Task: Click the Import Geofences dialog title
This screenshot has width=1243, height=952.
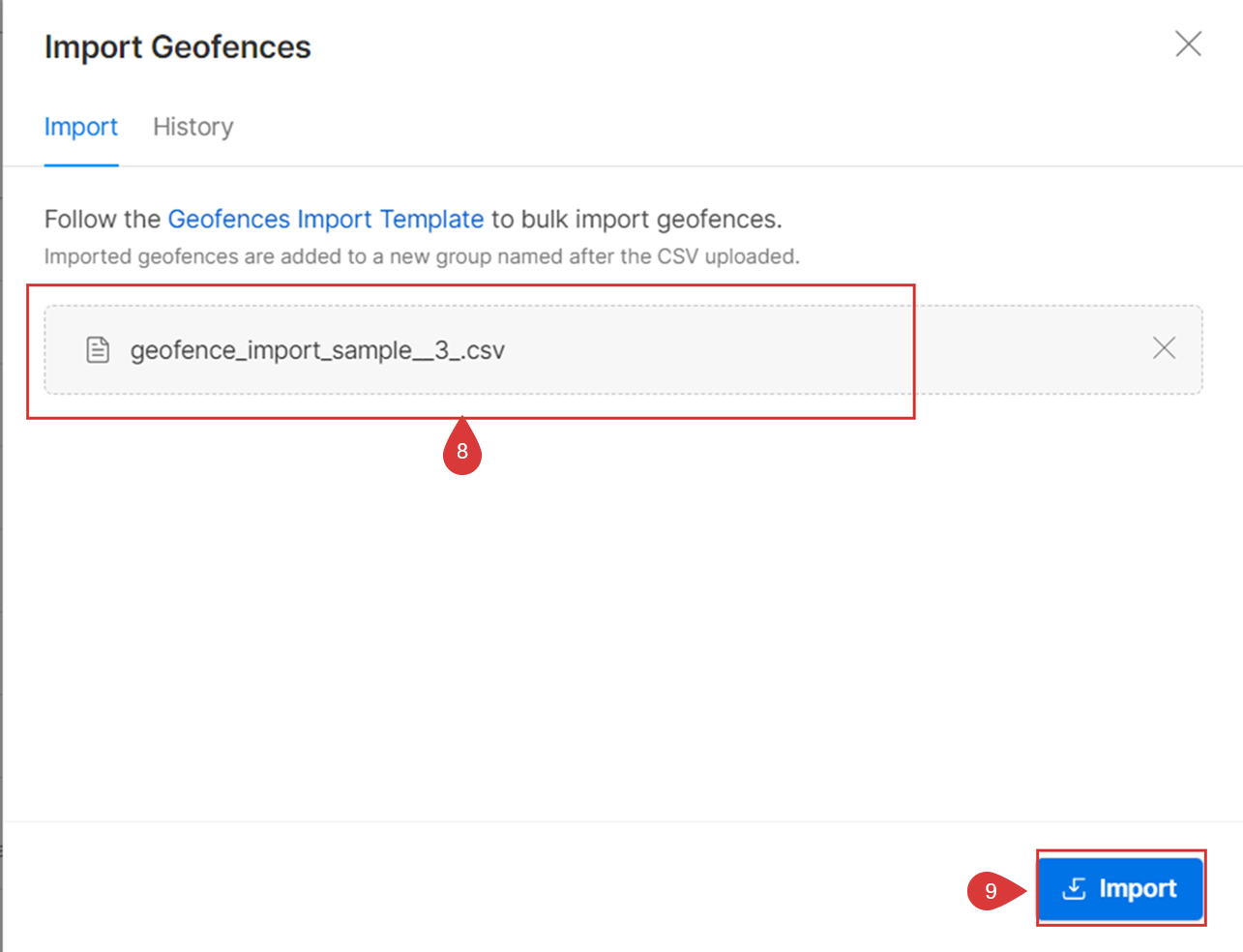Action: 178,46
